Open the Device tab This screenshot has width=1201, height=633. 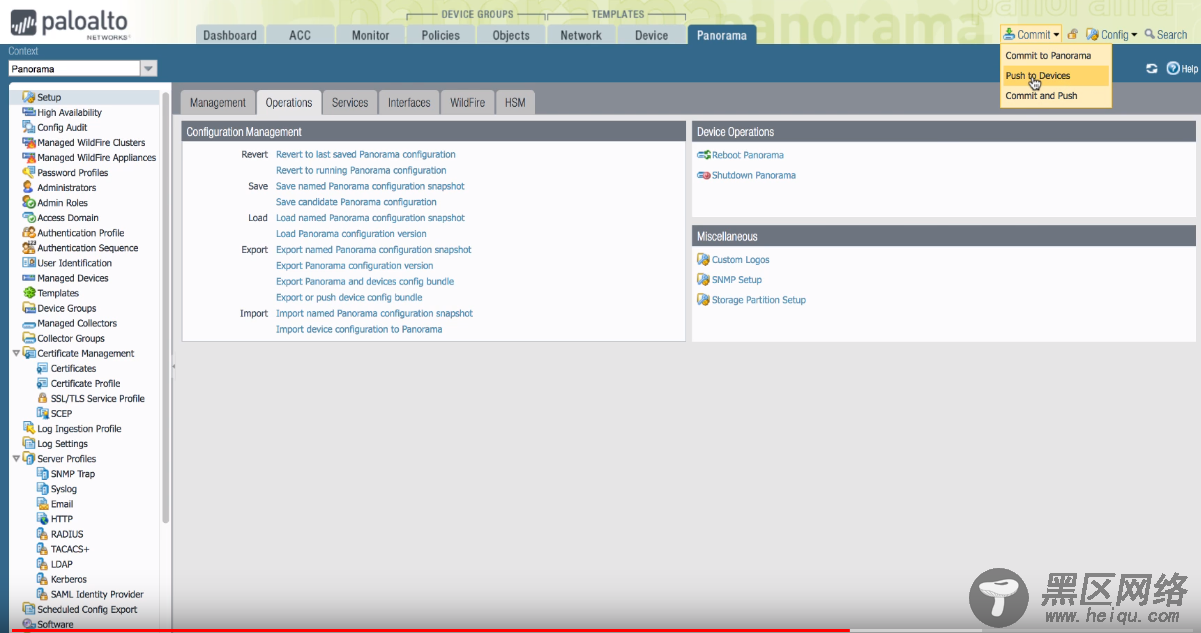(651, 35)
